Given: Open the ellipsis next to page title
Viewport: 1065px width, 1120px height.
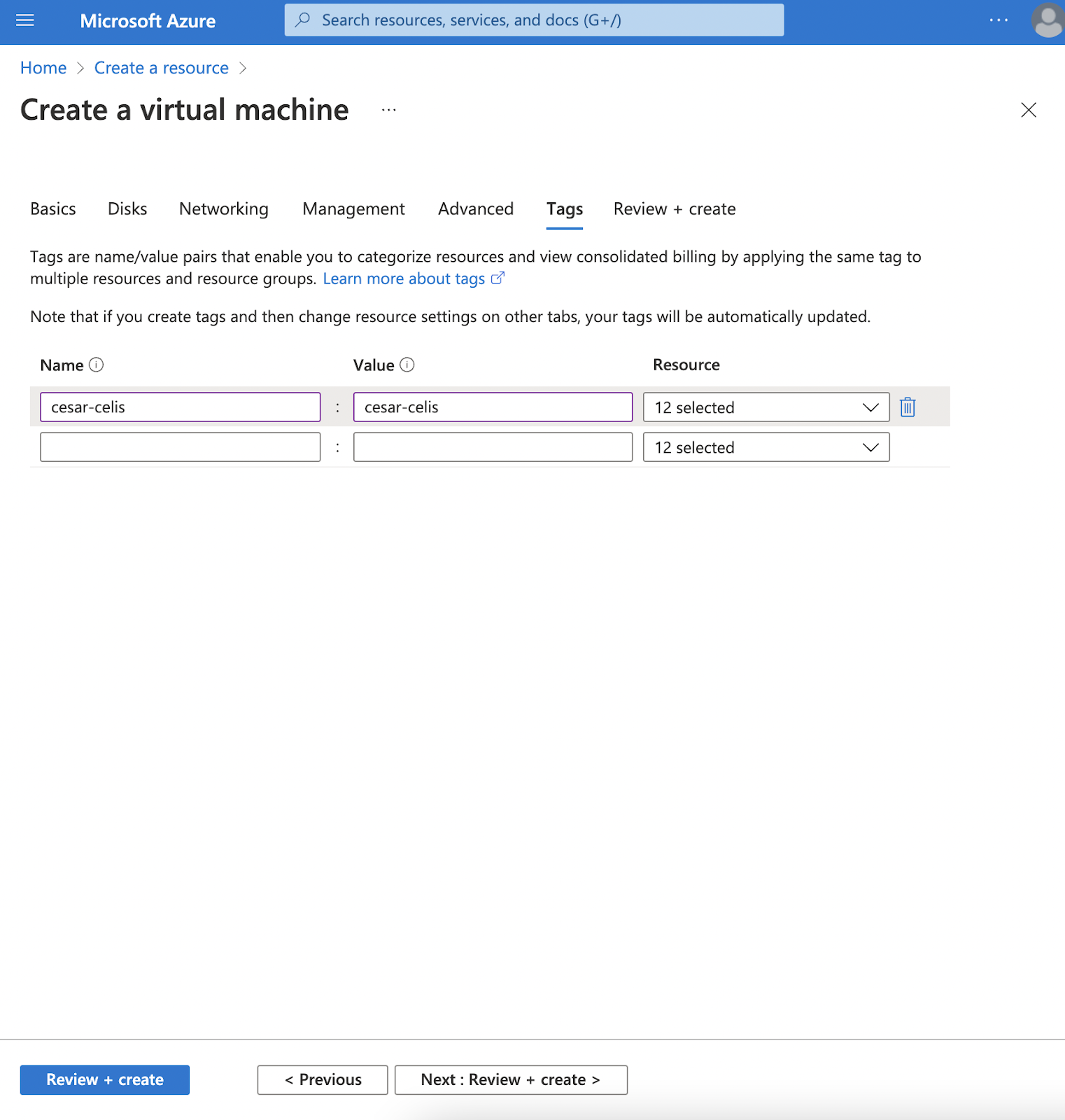Looking at the screenshot, I should point(389,110).
